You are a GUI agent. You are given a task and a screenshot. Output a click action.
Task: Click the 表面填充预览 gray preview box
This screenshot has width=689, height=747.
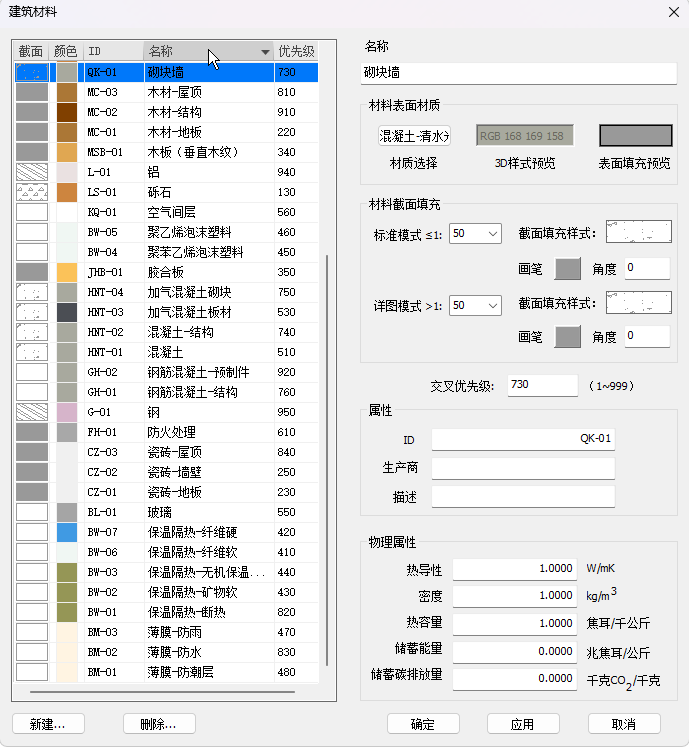pos(635,136)
